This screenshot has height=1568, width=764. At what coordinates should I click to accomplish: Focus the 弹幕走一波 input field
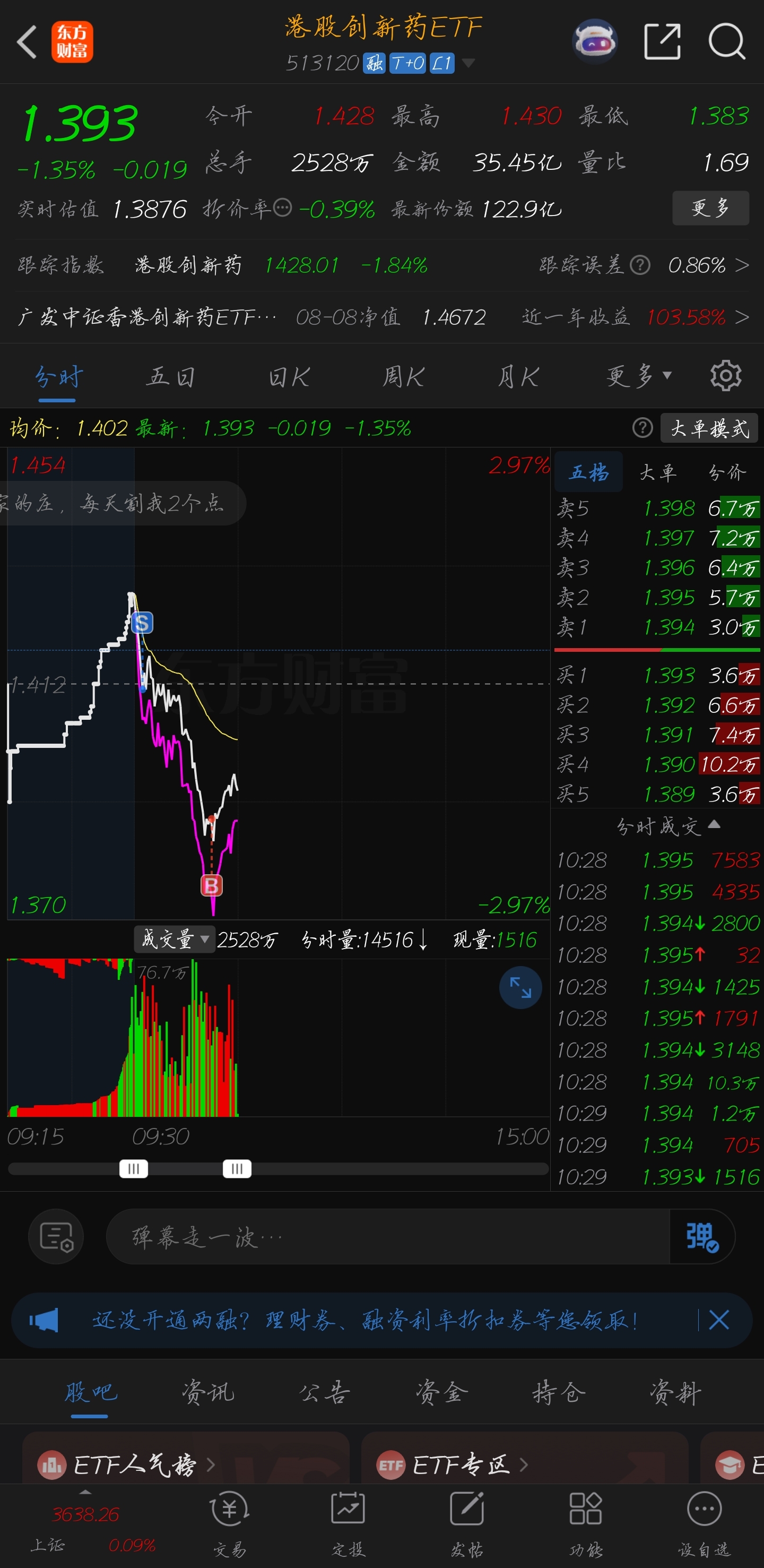click(388, 1237)
